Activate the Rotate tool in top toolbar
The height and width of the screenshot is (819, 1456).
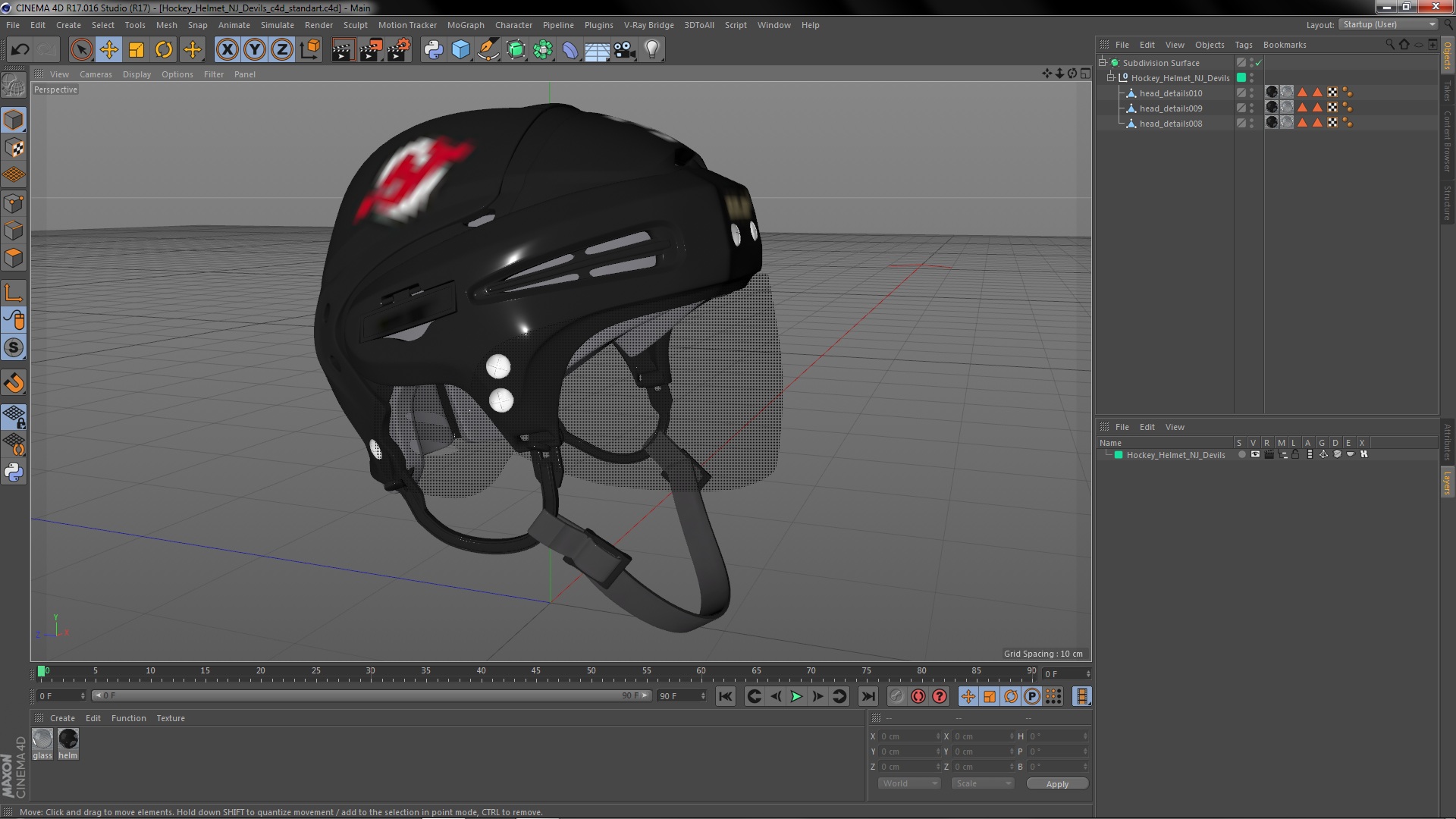coord(164,50)
